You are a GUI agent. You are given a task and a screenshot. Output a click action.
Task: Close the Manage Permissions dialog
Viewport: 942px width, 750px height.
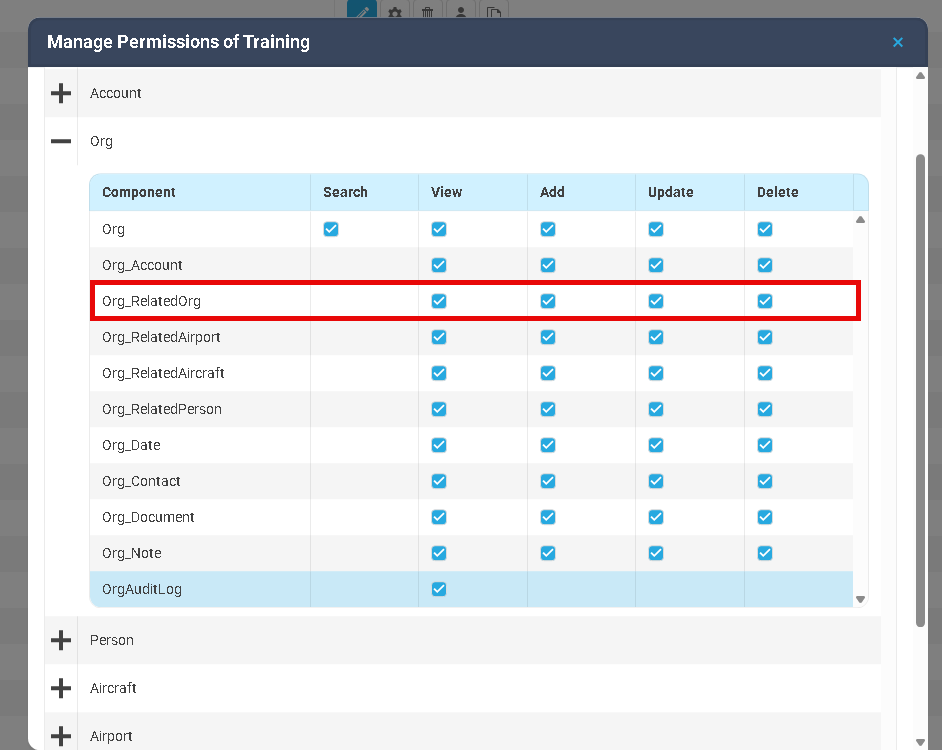[897, 42]
